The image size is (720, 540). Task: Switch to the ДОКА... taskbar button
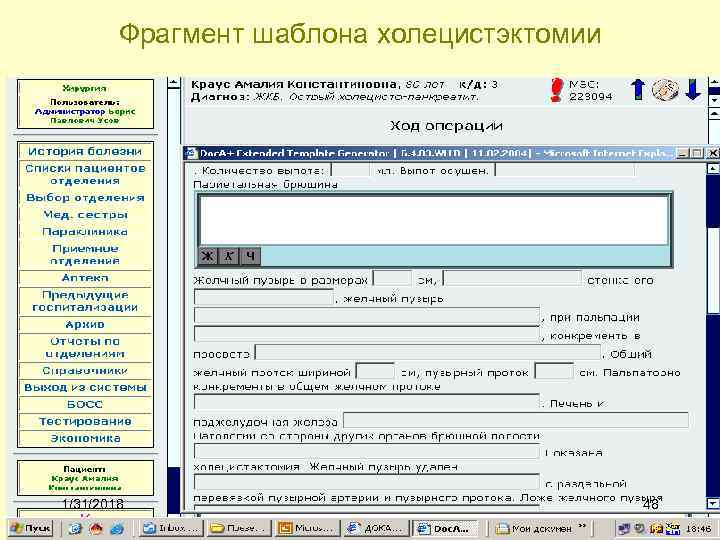tap(375, 528)
